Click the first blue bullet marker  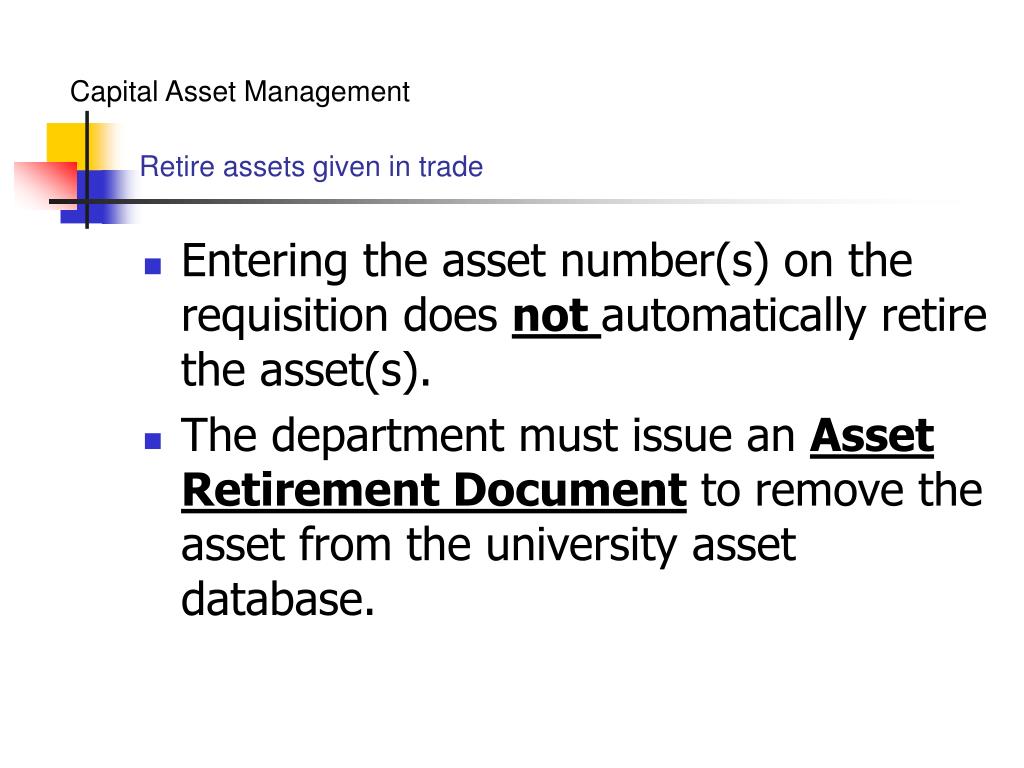pos(153,266)
